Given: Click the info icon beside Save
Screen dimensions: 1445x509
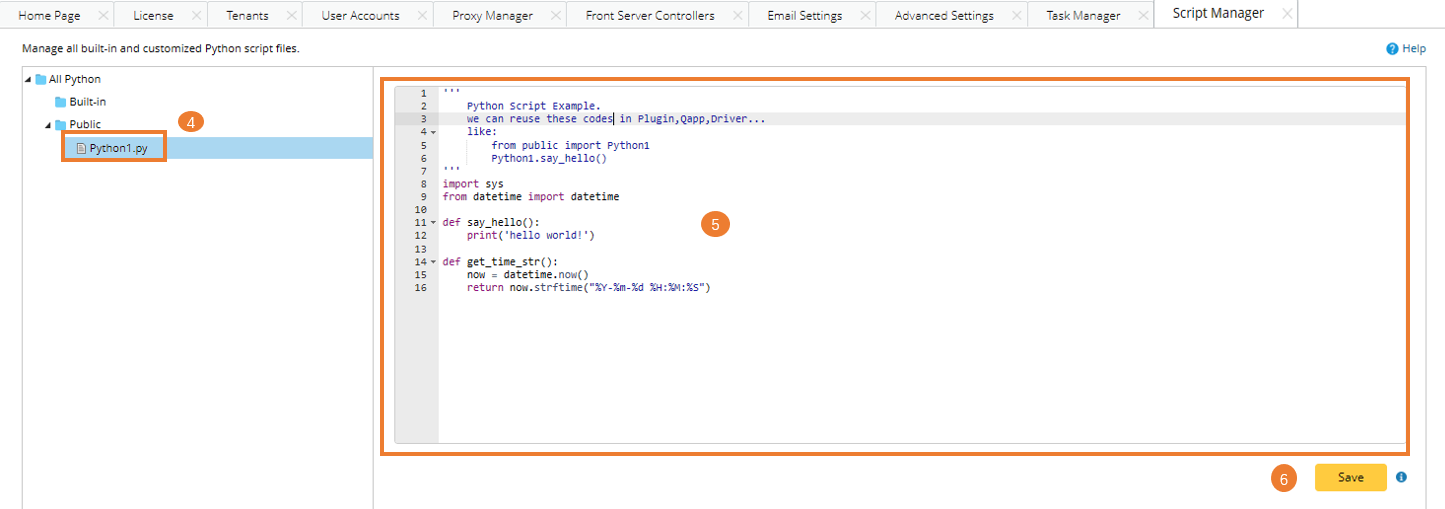Looking at the screenshot, I should (x=1401, y=478).
